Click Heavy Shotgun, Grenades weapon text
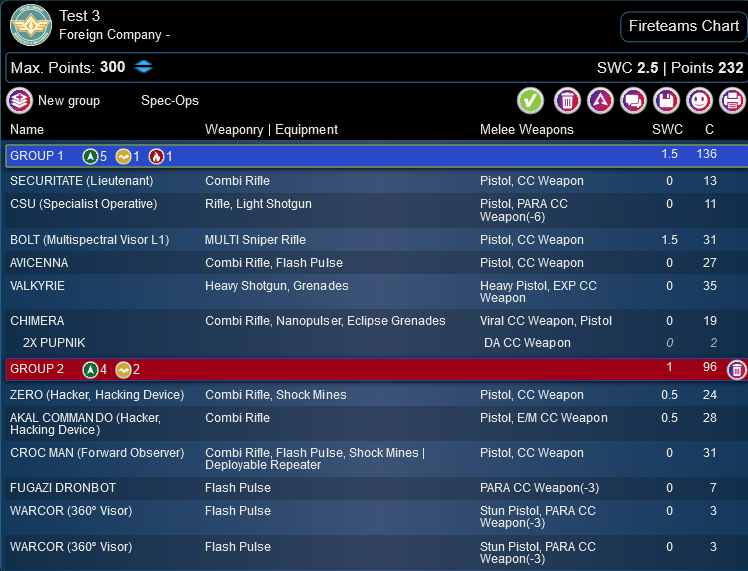This screenshot has height=571, width=748. [x=277, y=286]
